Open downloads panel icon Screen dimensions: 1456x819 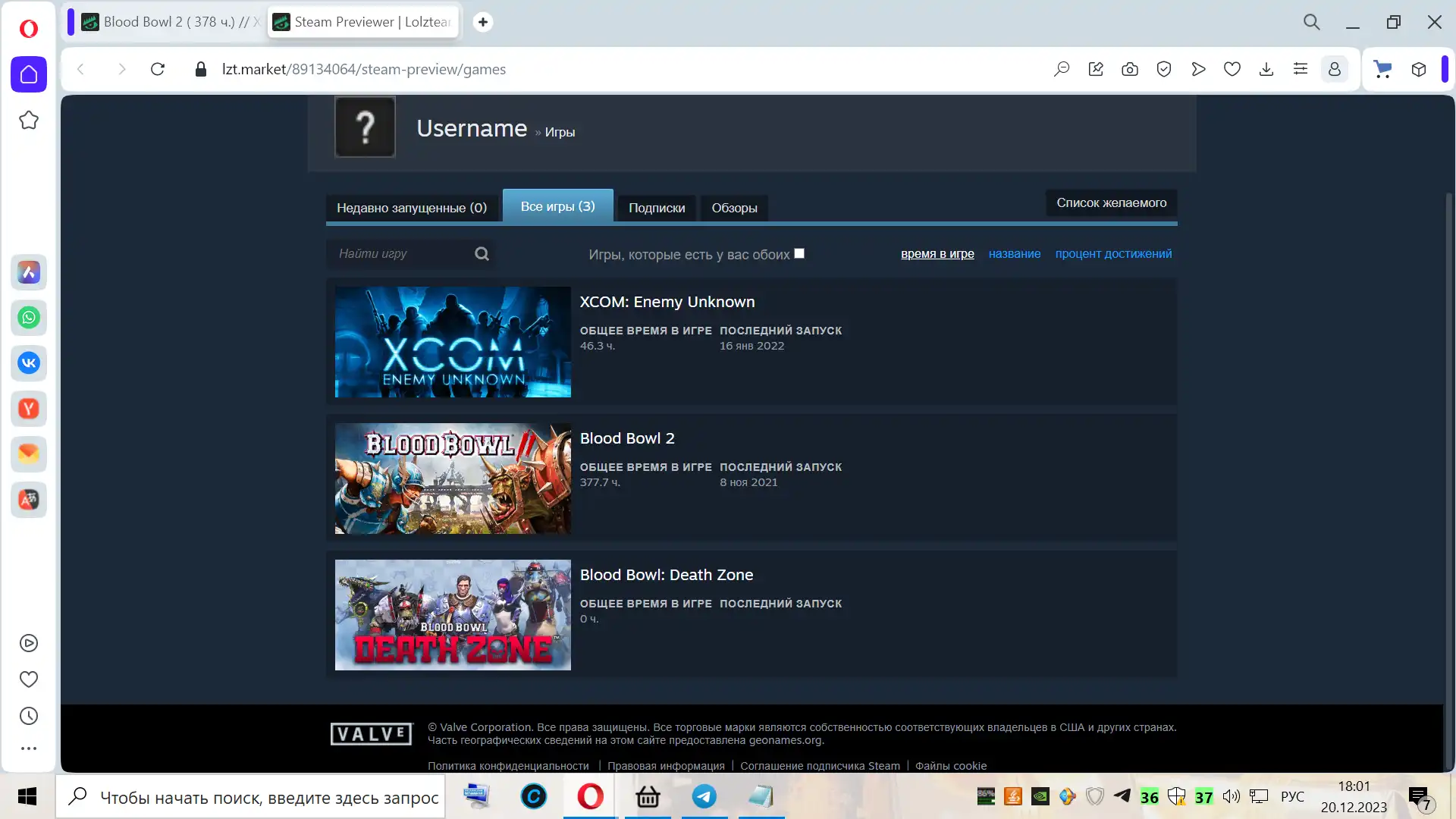click(x=1266, y=69)
